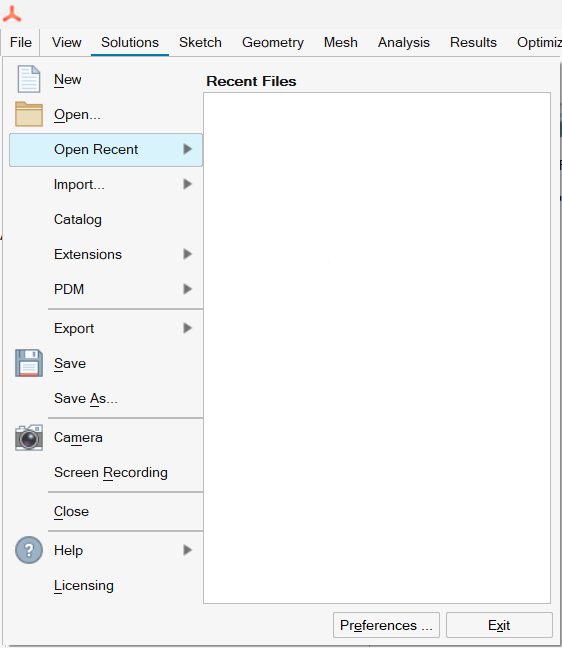Click the Help question mark icon
This screenshot has width=562, height=648.
[29, 550]
